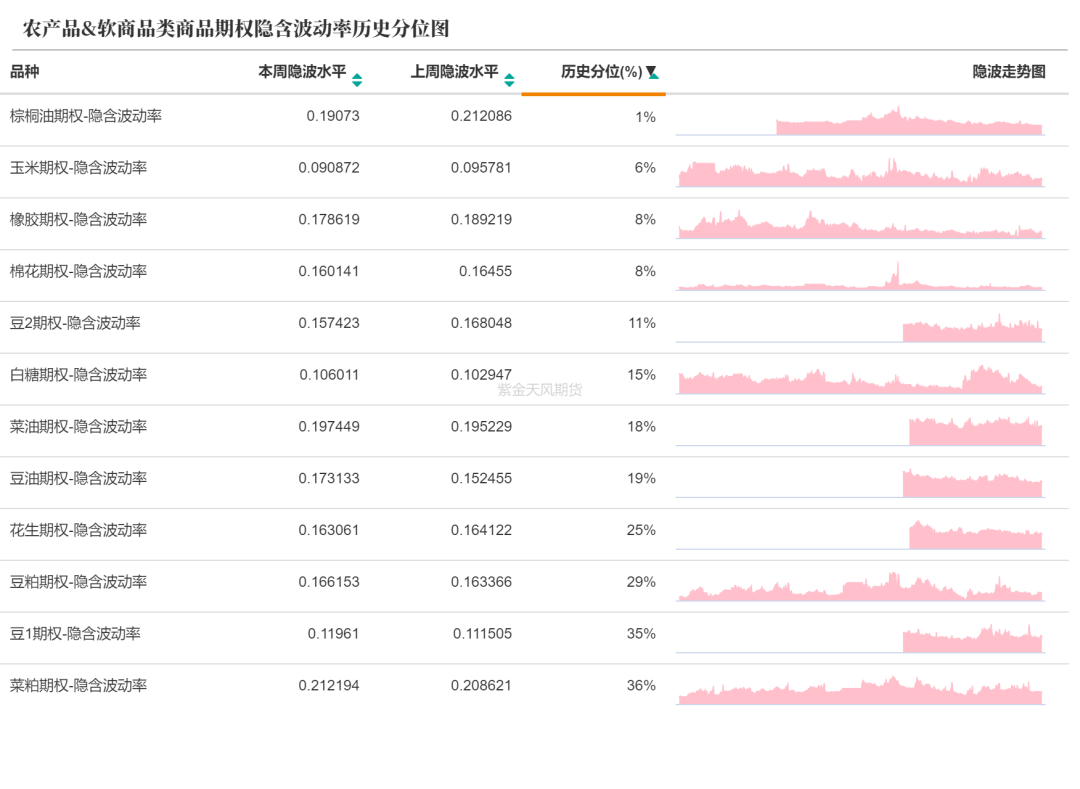
Task: Click the 19% percentile for 豆油期权
Action: (x=641, y=478)
